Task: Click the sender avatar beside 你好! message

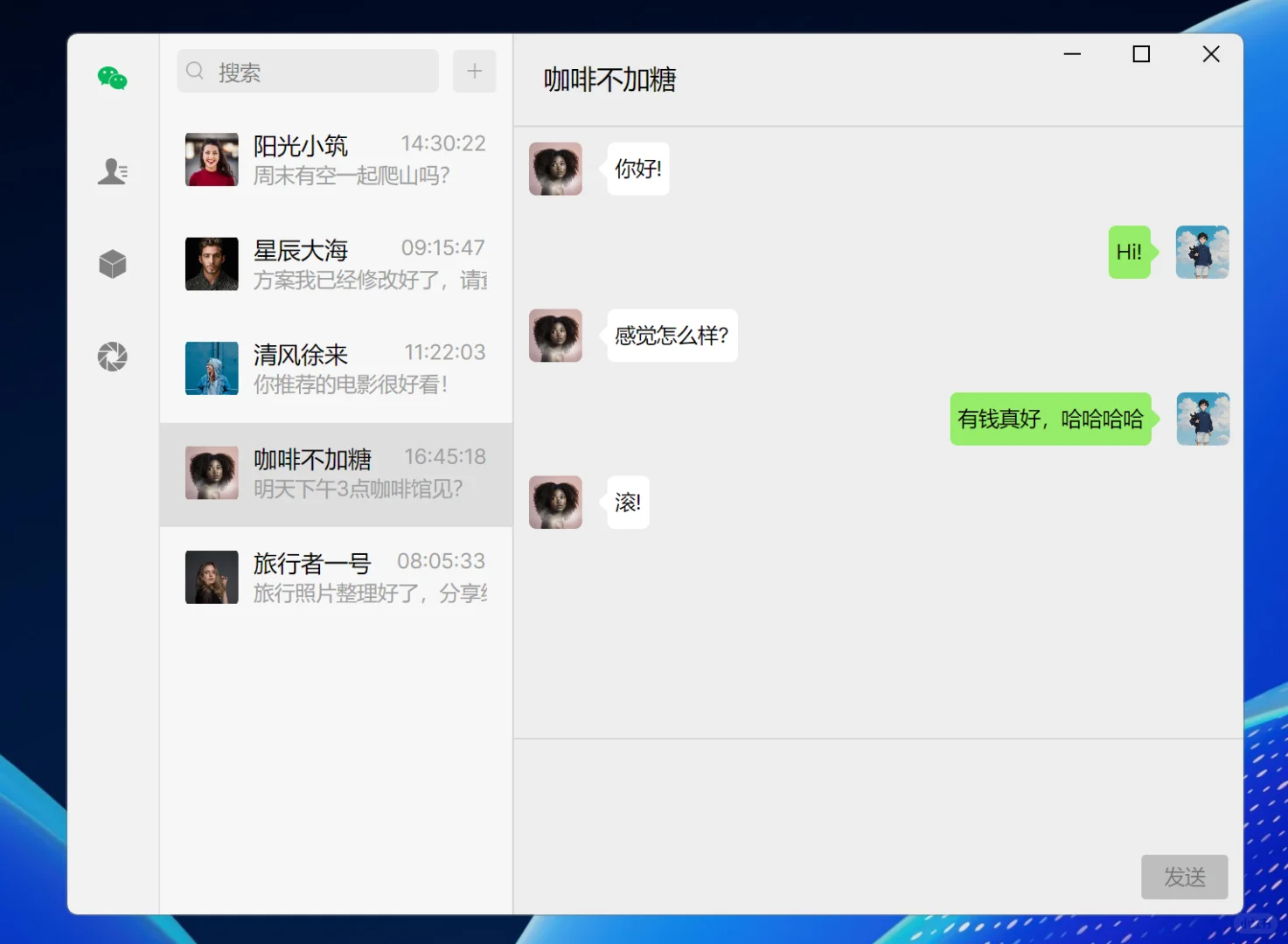Action: click(555, 169)
